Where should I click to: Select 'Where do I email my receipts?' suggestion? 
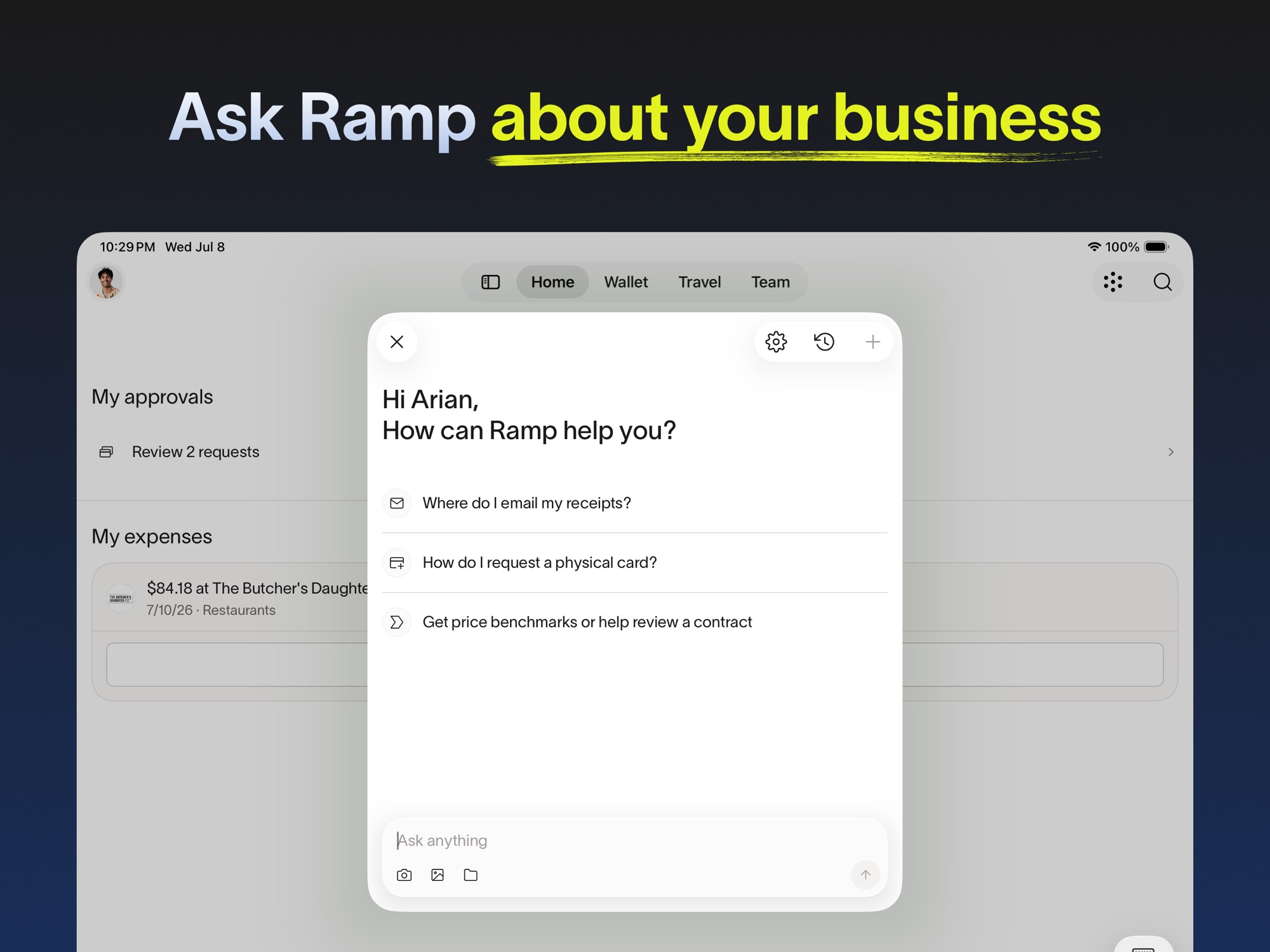635,503
